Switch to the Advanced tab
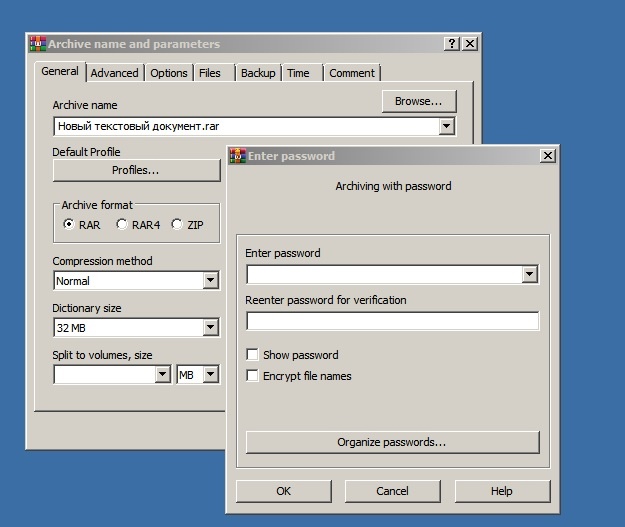The height and width of the screenshot is (527, 625). [x=115, y=73]
